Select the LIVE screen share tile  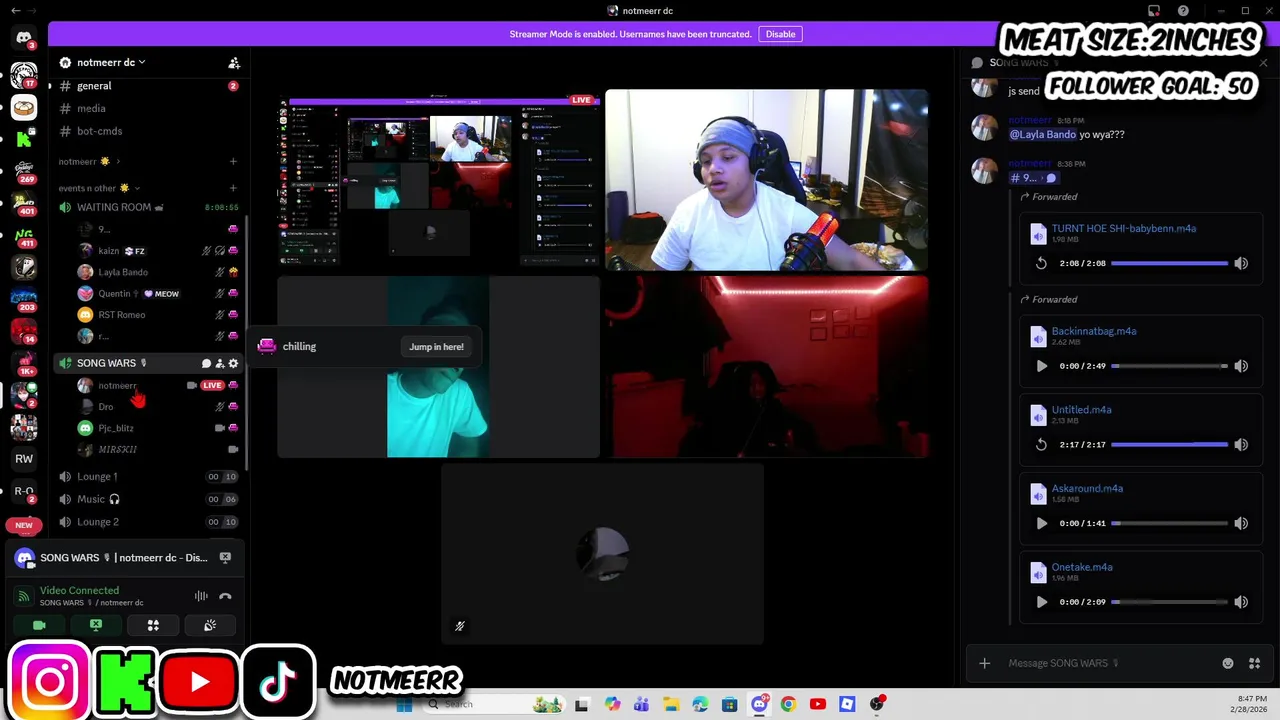click(x=439, y=180)
